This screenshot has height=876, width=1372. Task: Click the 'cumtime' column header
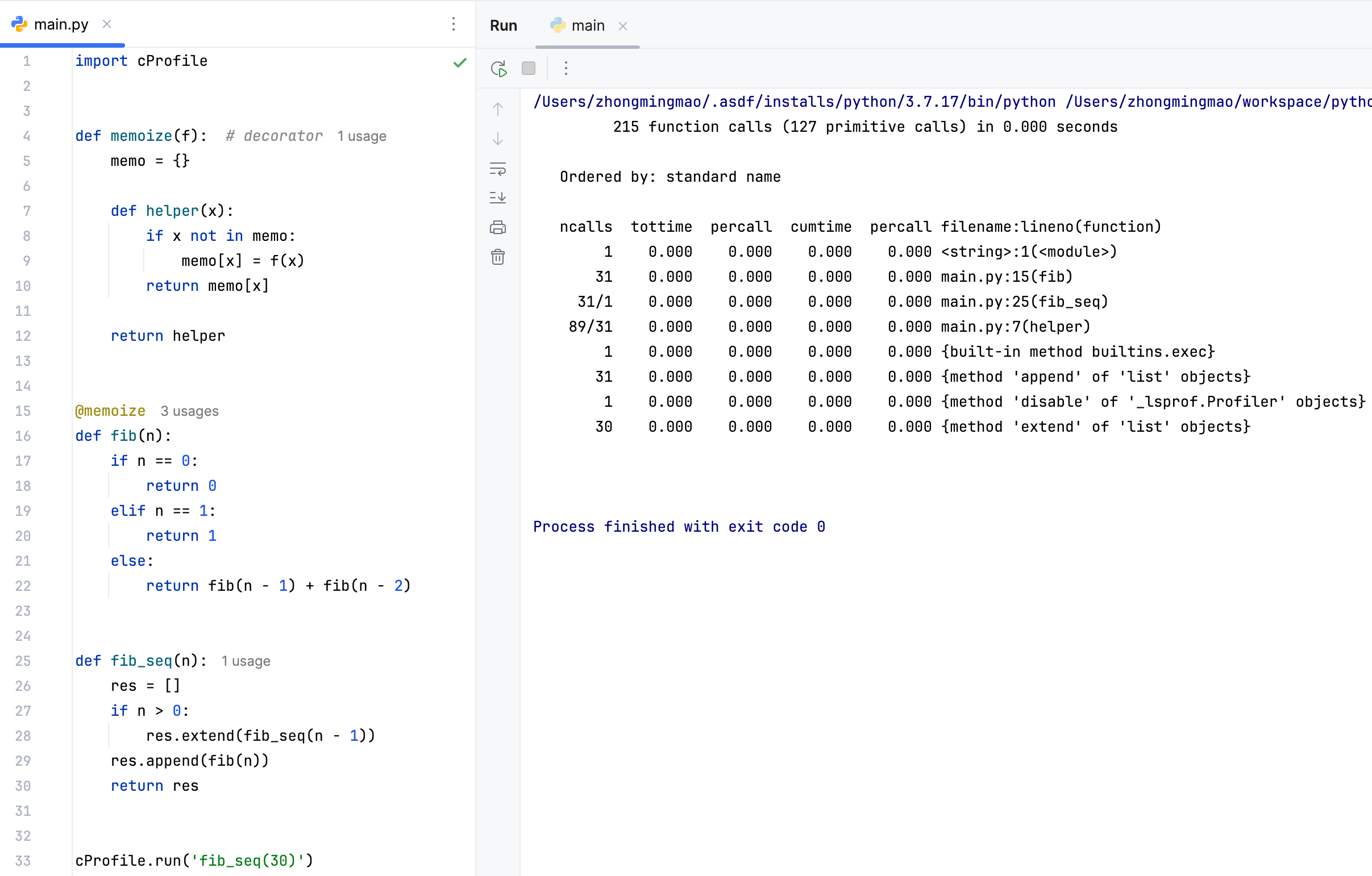tap(821, 227)
